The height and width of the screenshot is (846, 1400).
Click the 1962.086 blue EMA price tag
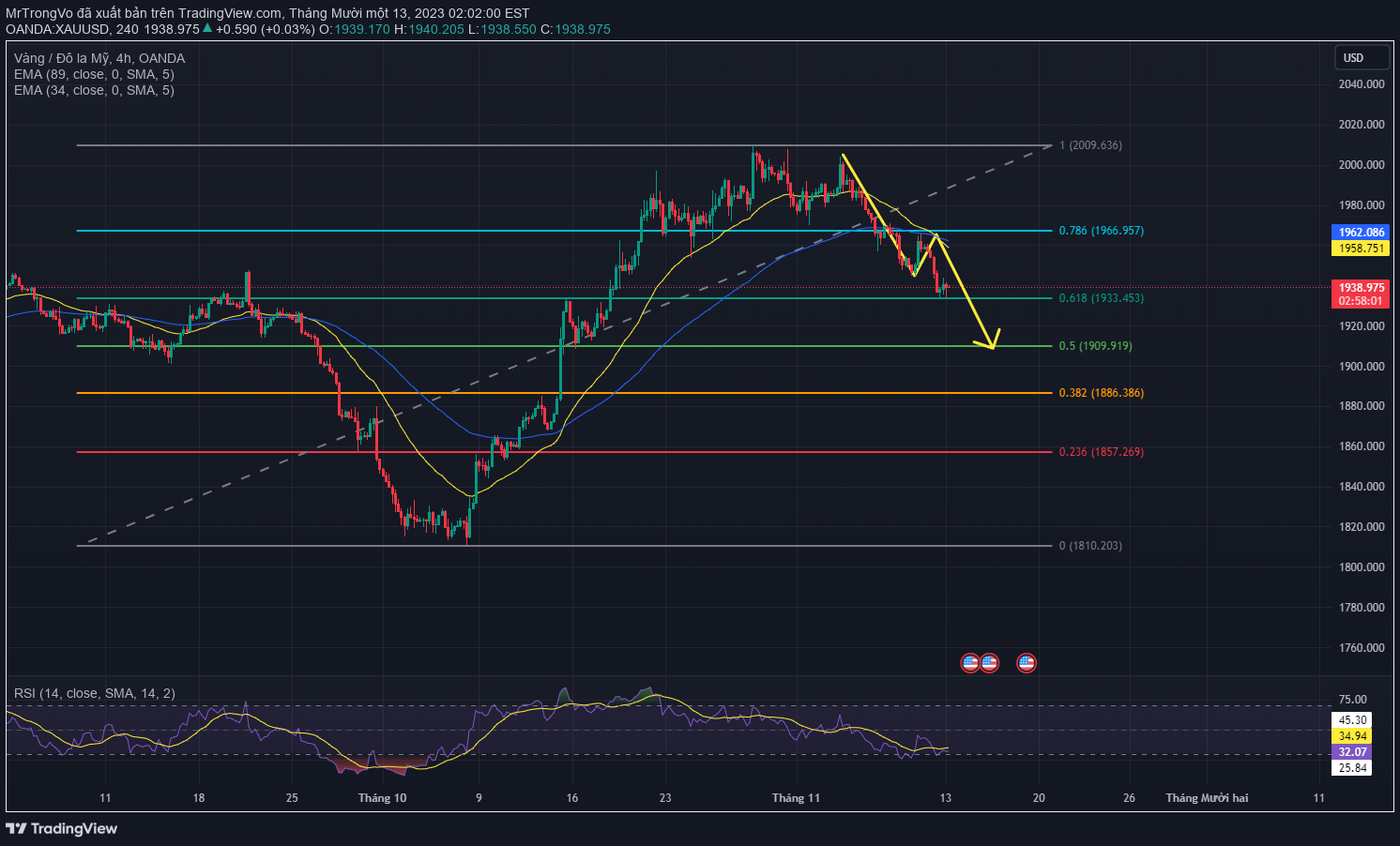click(x=1361, y=233)
